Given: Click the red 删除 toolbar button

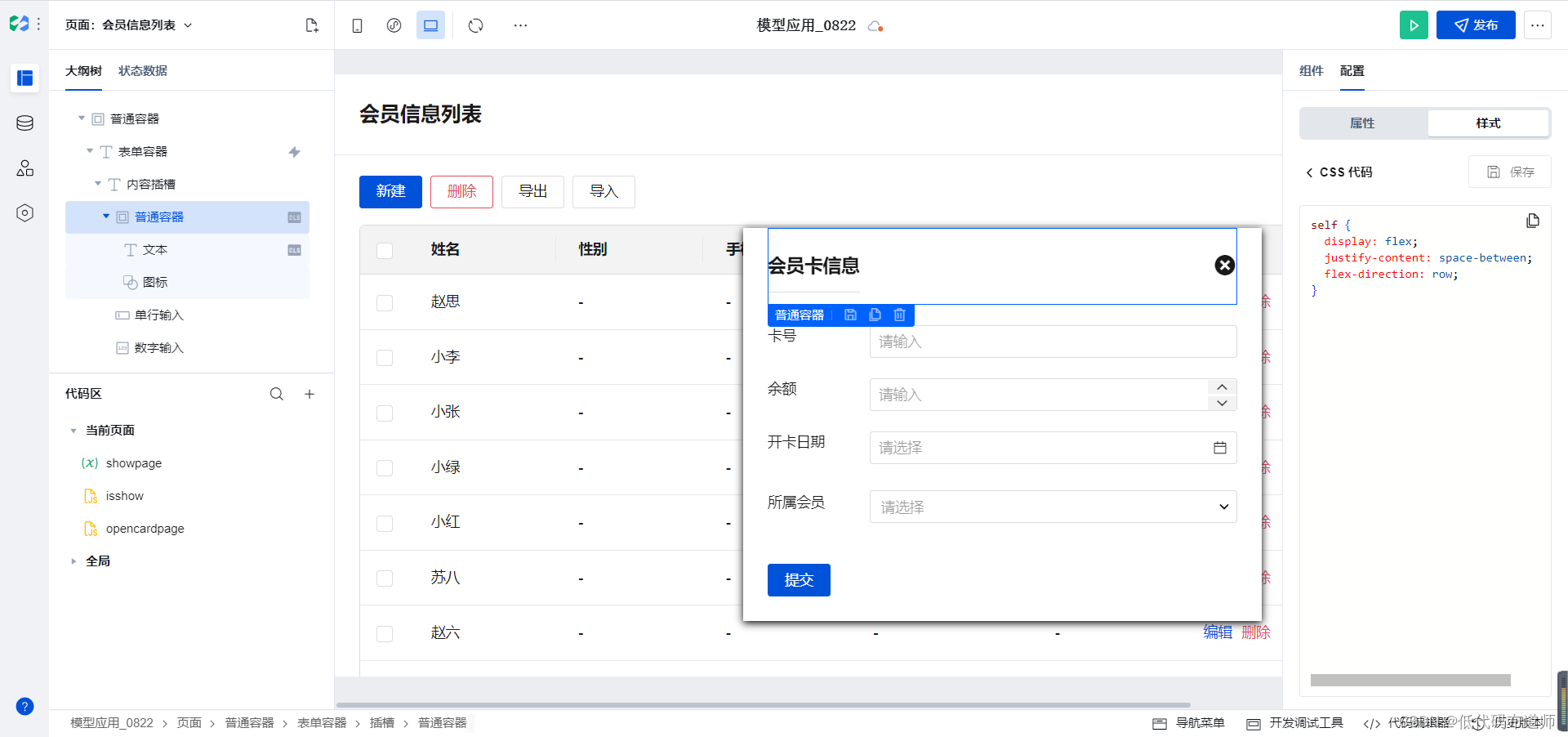Looking at the screenshot, I should [461, 192].
